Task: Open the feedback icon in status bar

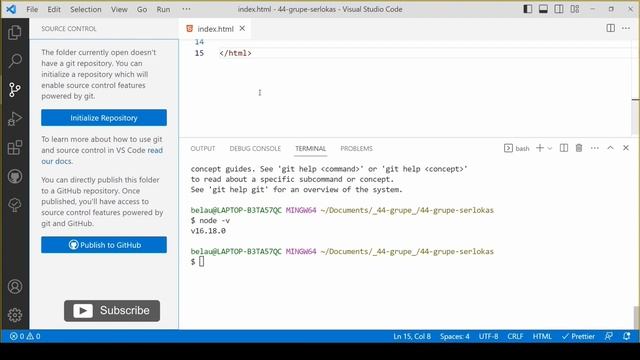Action: [x=609, y=336]
